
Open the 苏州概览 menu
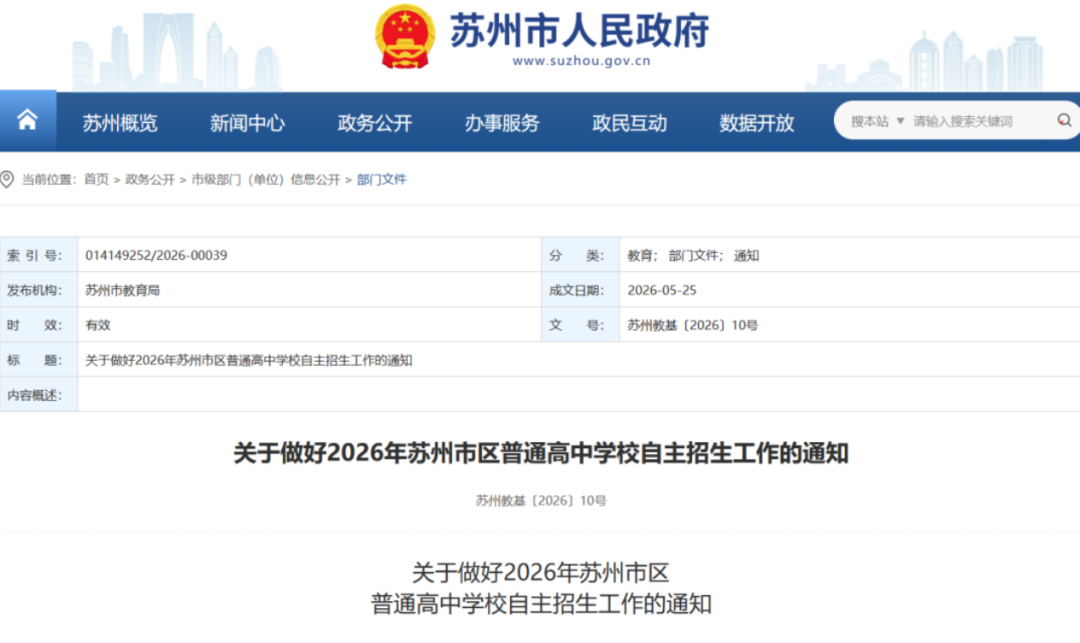120,123
